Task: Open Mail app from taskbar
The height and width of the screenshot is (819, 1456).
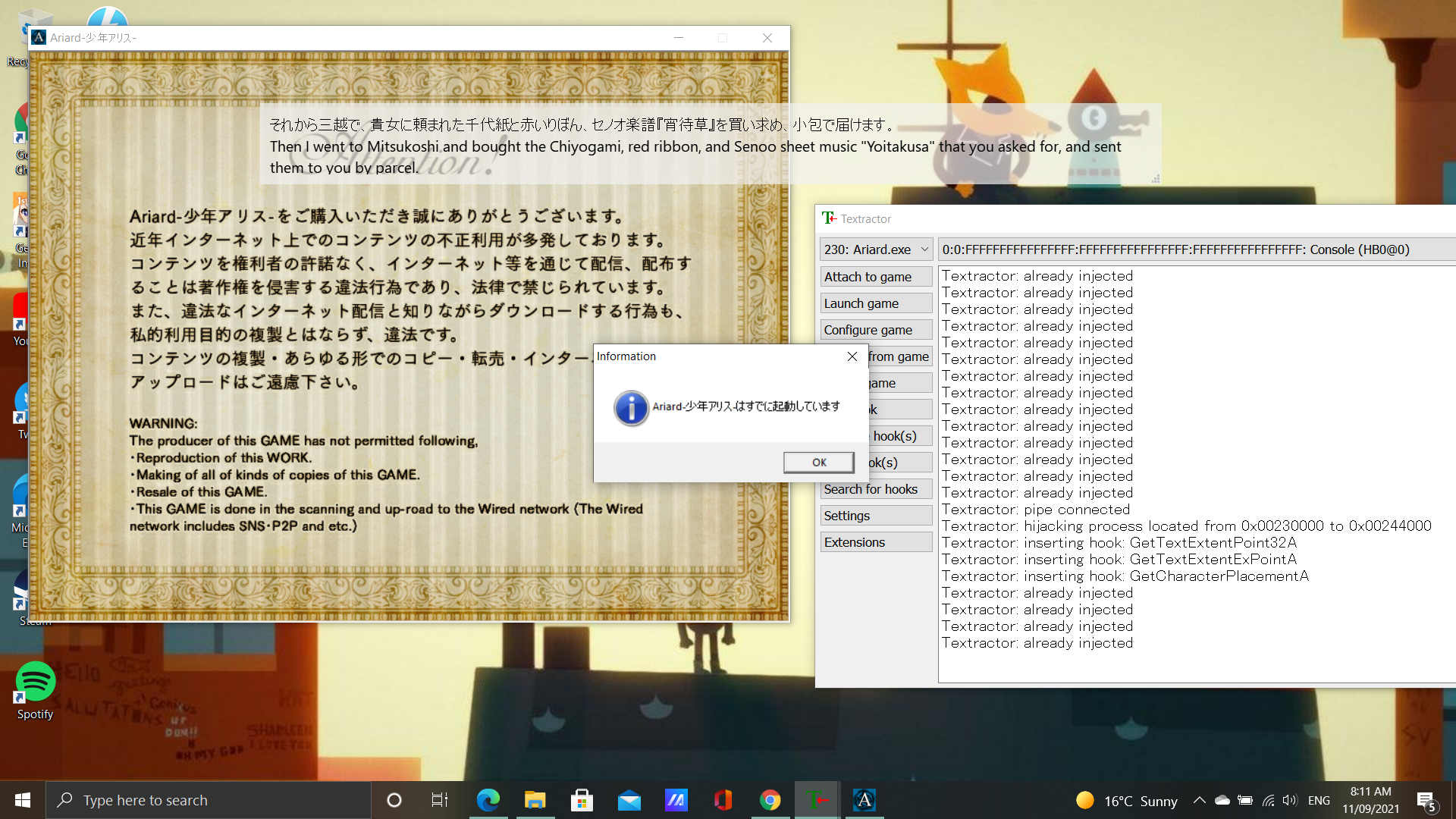Action: pos(629,800)
